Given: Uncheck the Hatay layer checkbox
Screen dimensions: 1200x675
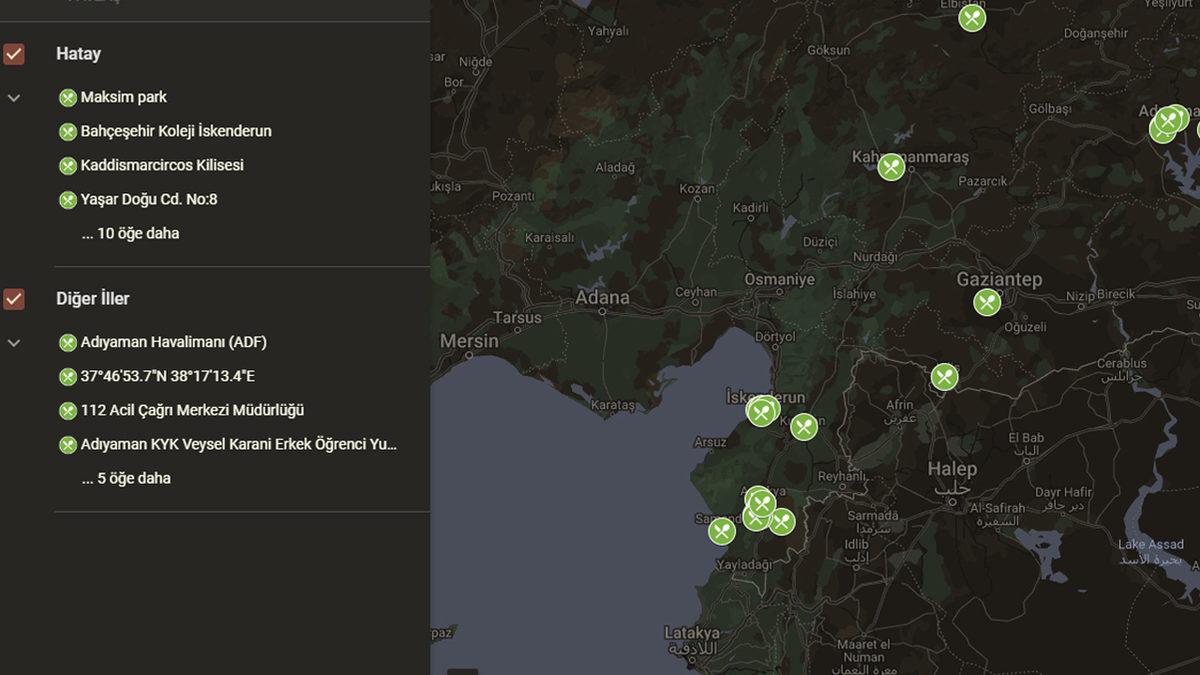Looking at the screenshot, I should [14, 54].
